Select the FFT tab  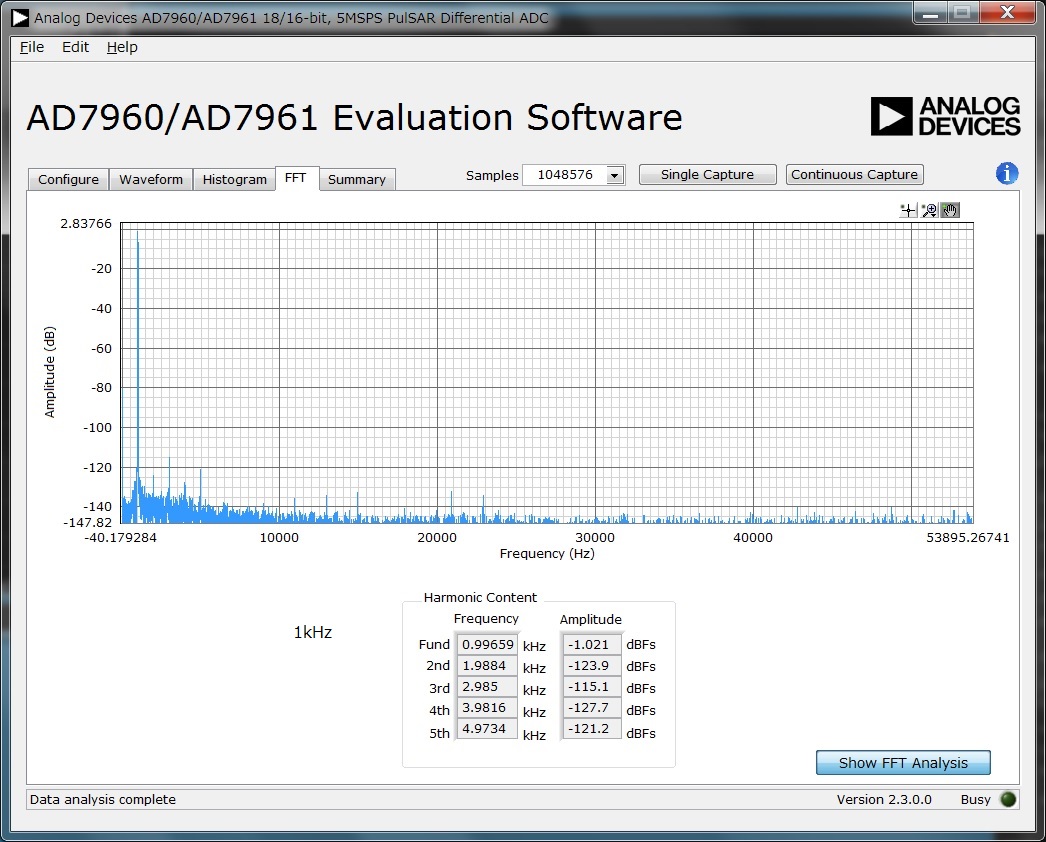(x=296, y=178)
